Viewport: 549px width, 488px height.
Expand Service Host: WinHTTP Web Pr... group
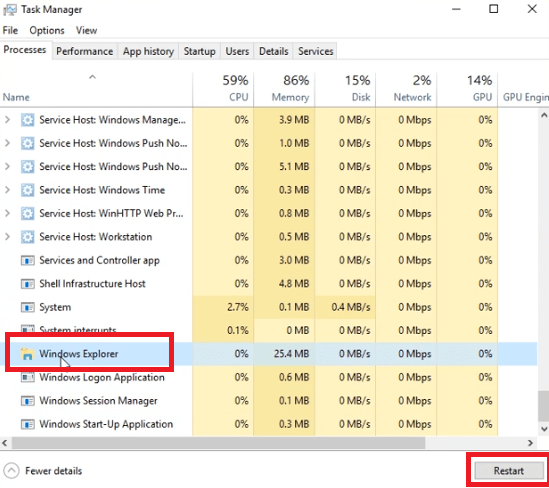tap(7, 214)
